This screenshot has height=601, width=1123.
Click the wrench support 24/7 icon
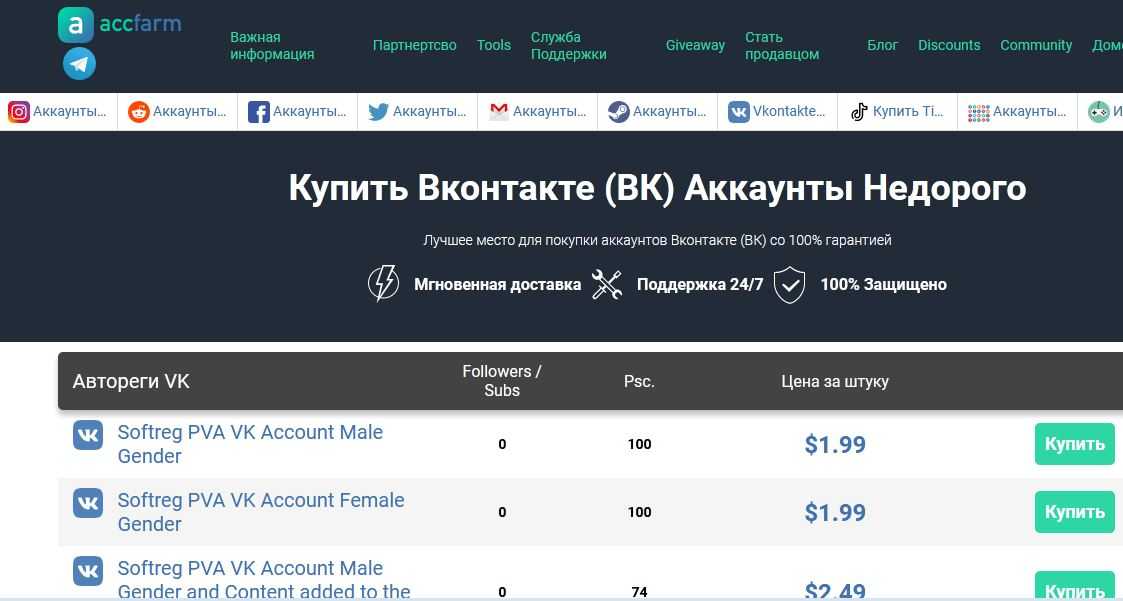point(607,284)
